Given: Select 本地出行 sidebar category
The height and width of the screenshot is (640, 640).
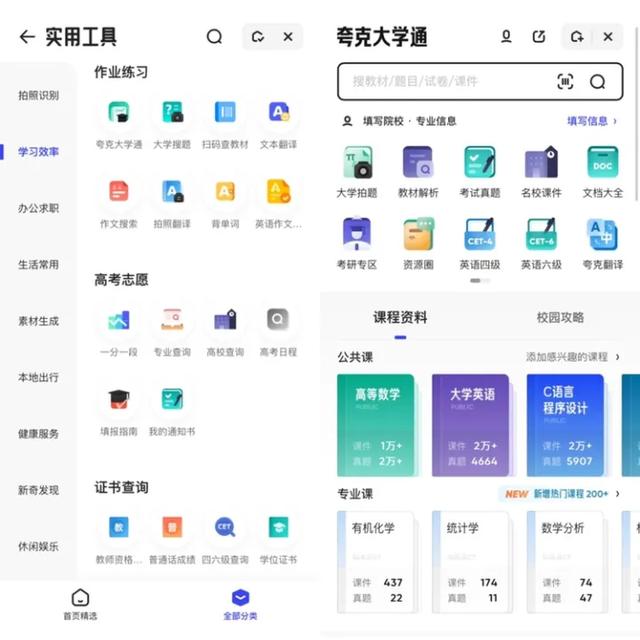Looking at the screenshot, I should pyautogui.click(x=38, y=378).
